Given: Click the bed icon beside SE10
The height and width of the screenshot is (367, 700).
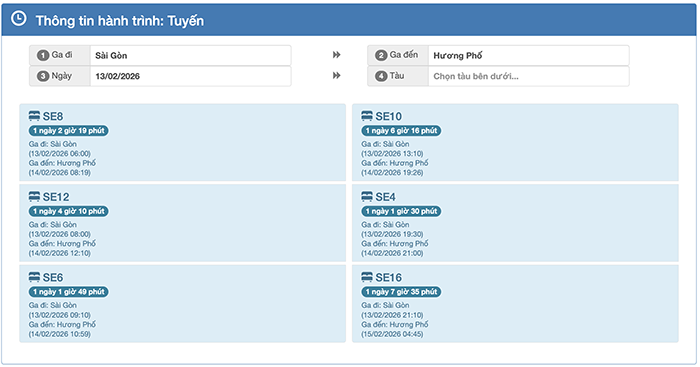Looking at the screenshot, I should (367, 116).
